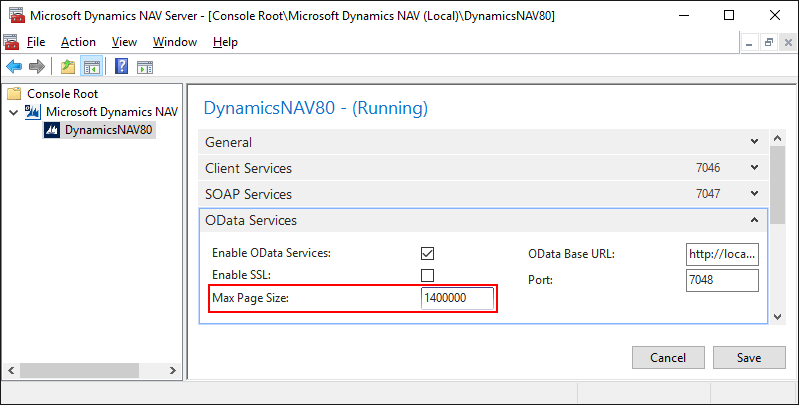This screenshot has width=799, height=405.
Task: Click the Back arrow toolbar icon
Action: point(14,67)
